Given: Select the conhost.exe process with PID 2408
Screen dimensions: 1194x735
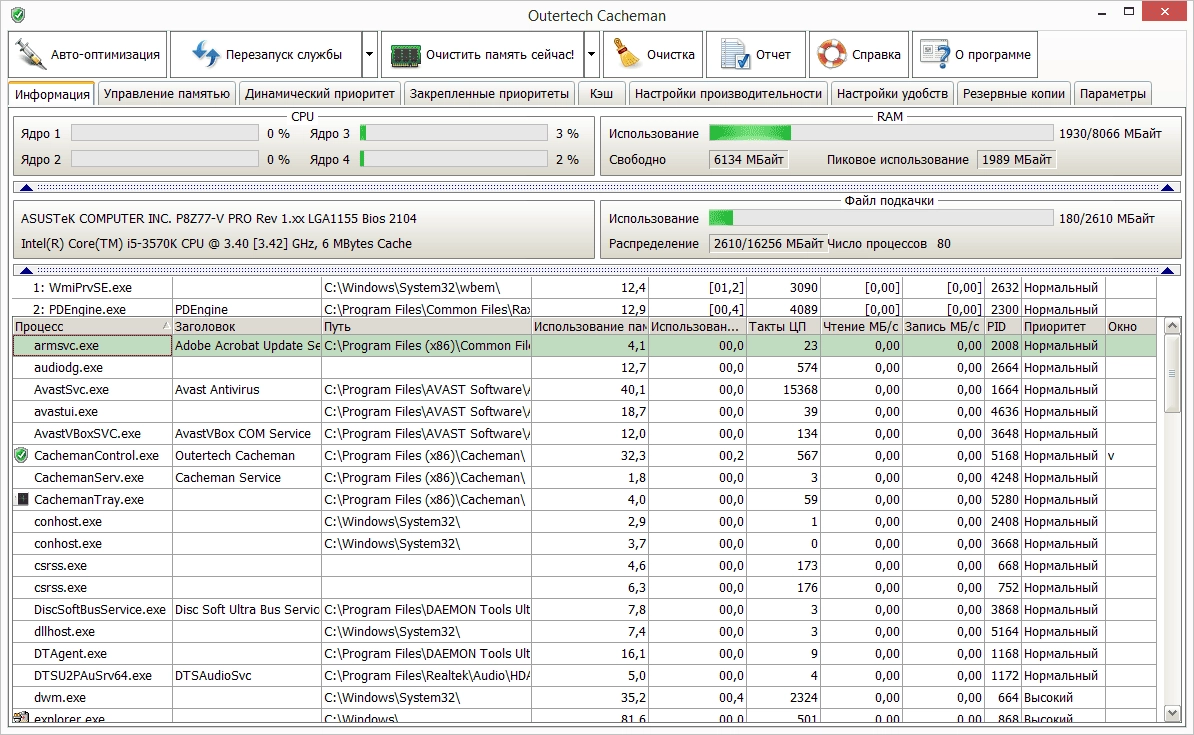Looking at the screenshot, I should [584, 522].
